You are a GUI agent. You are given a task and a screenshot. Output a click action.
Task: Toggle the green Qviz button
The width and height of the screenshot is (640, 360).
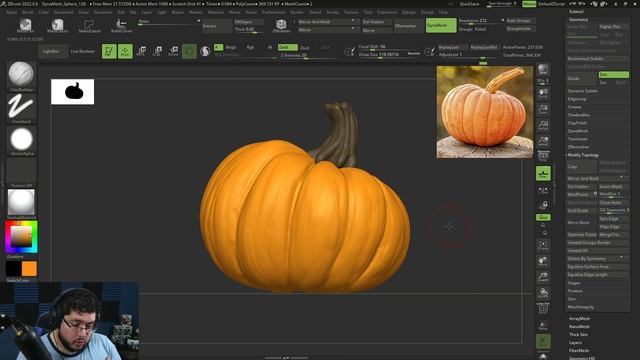tap(543, 217)
